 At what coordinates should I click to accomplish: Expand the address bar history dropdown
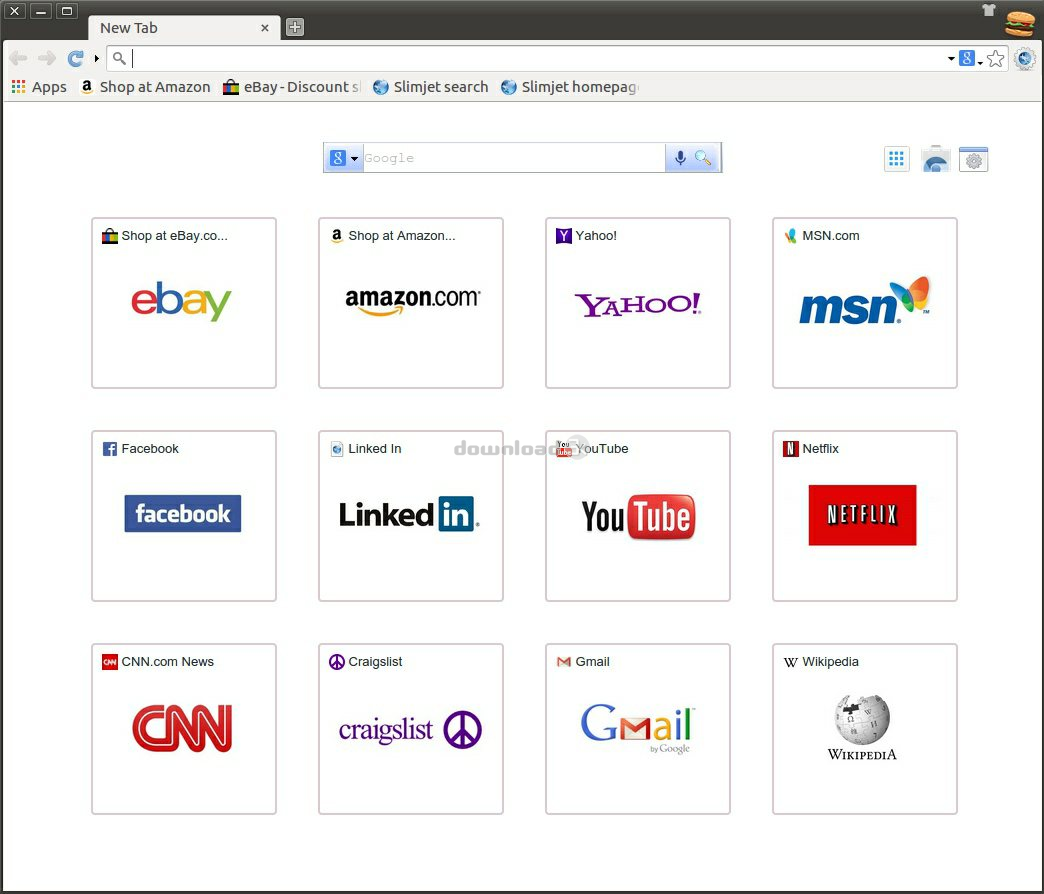coord(951,58)
